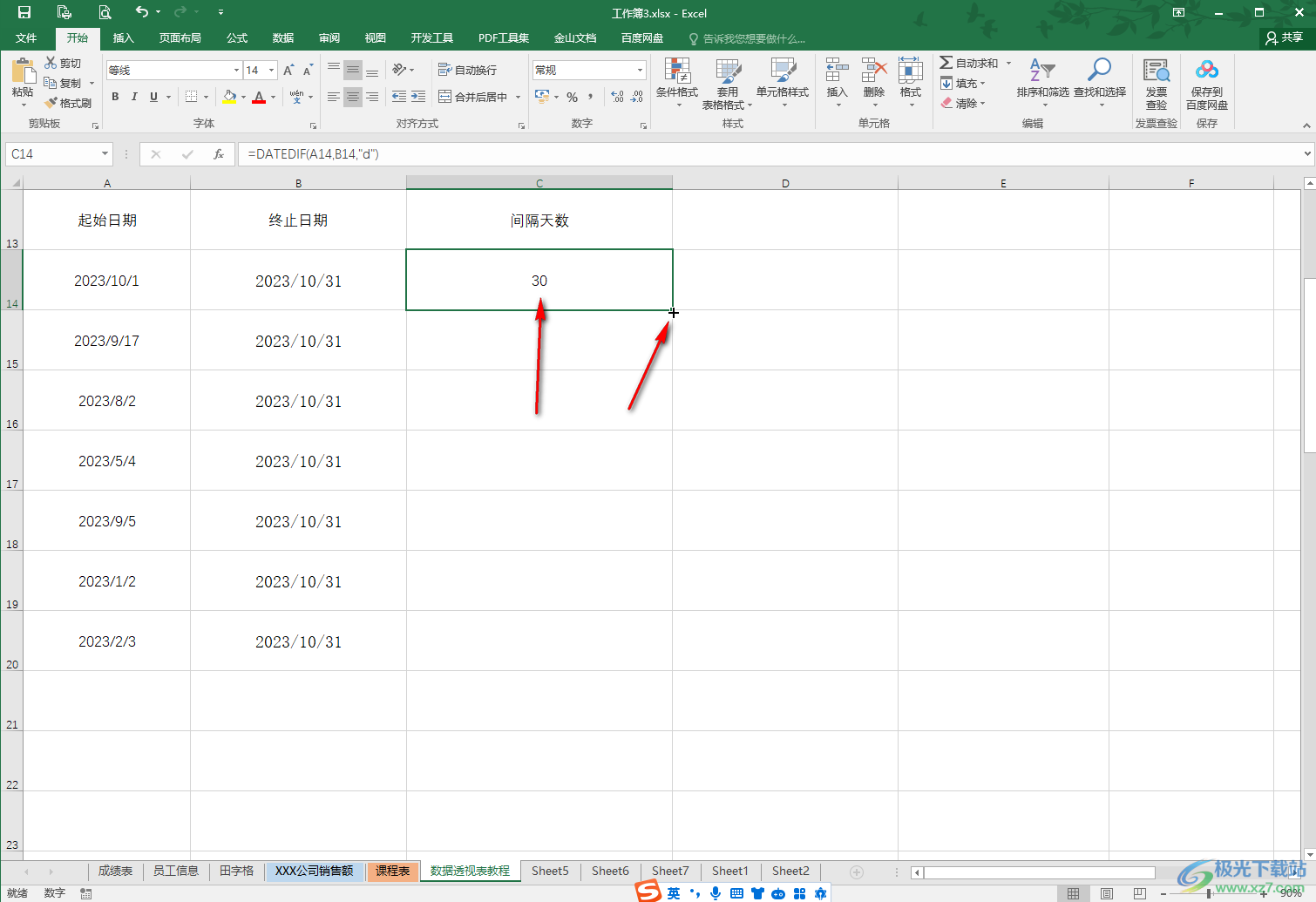Open Format as Table (套用表格格式)

click(727, 83)
